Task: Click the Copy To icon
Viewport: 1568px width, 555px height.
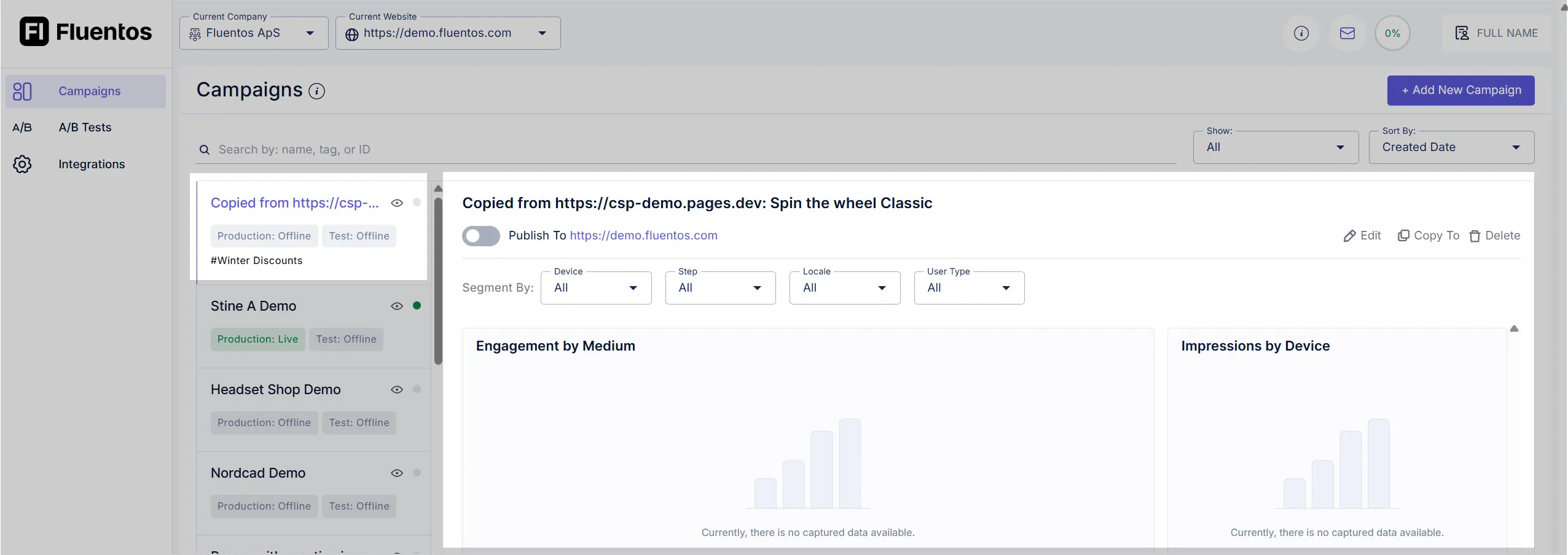Action: point(1403,236)
